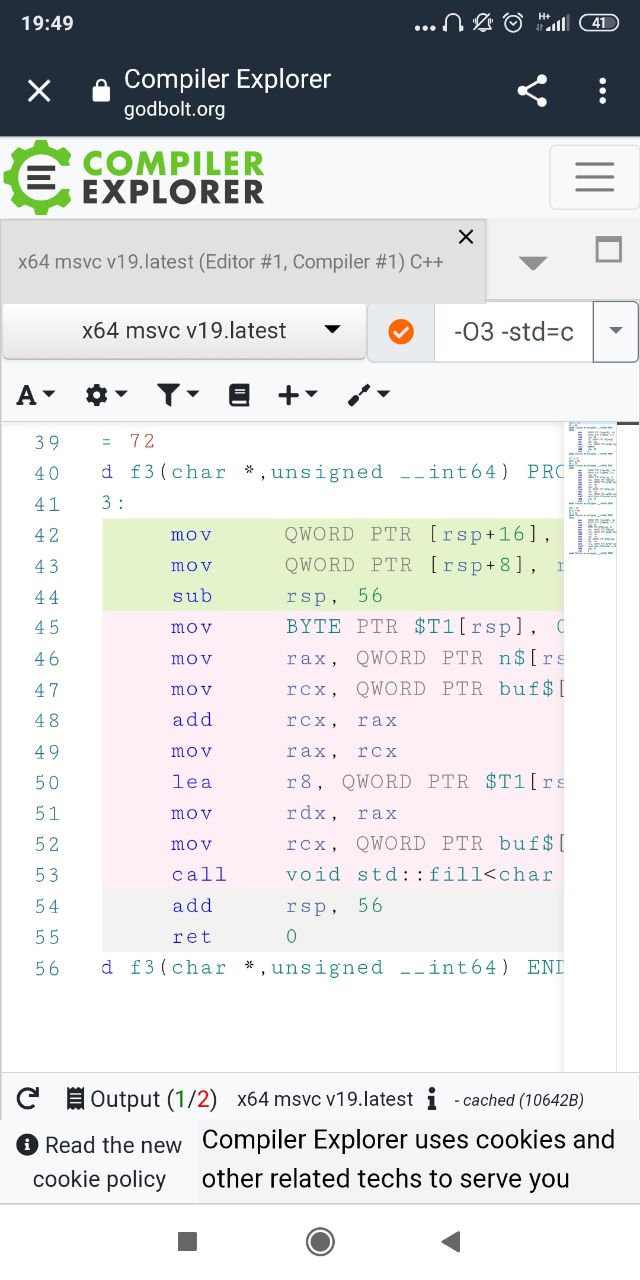Image resolution: width=640 pixels, height=1280 pixels.
Task: Click line number 53 in gutter
Action: pyautogui.click(x=46, y=876)
